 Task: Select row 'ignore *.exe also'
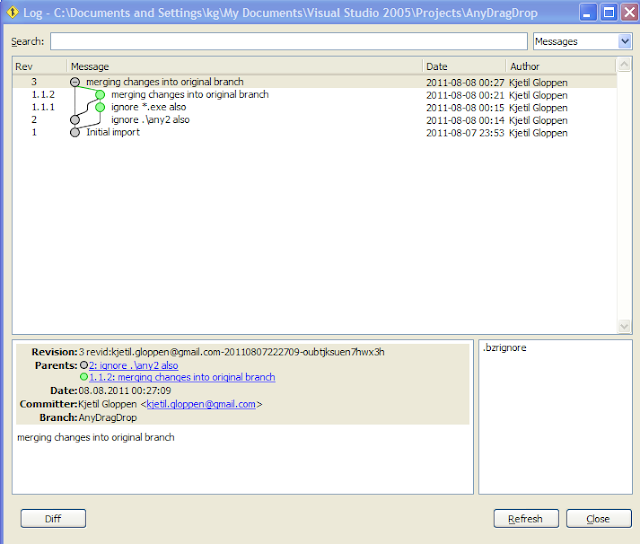149,107
